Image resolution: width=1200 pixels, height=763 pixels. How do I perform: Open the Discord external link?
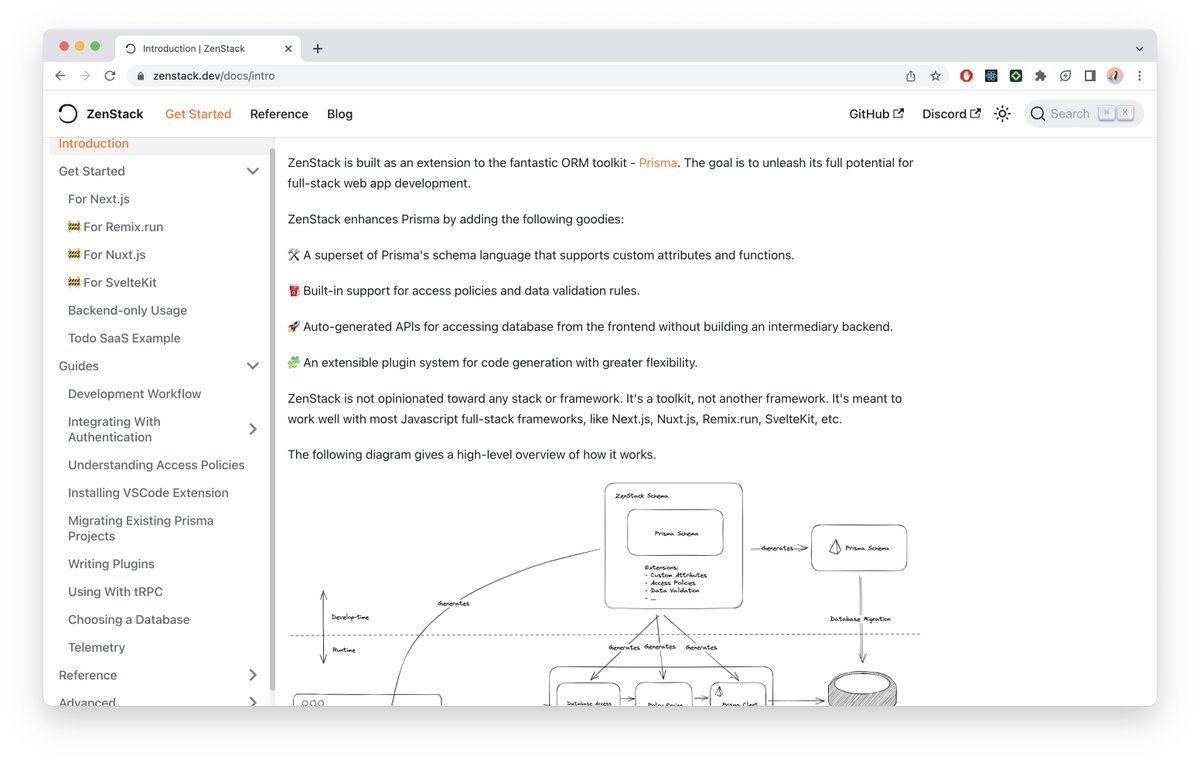click(951, 114)
